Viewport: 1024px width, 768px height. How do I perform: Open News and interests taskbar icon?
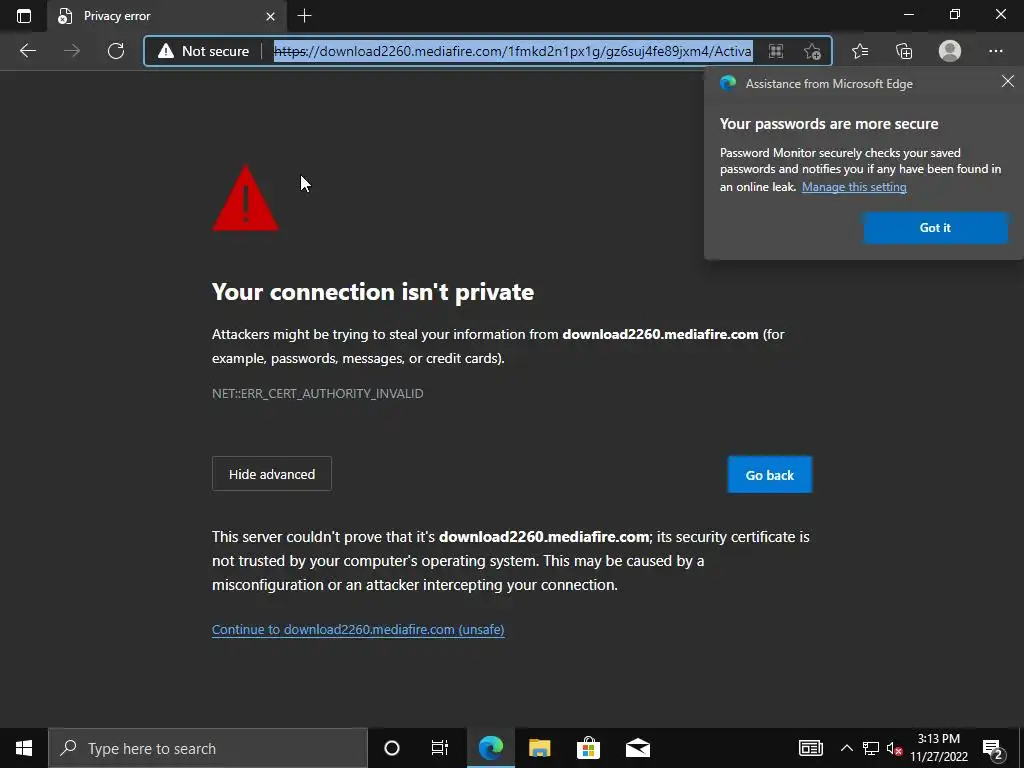(x=810, y=748)
